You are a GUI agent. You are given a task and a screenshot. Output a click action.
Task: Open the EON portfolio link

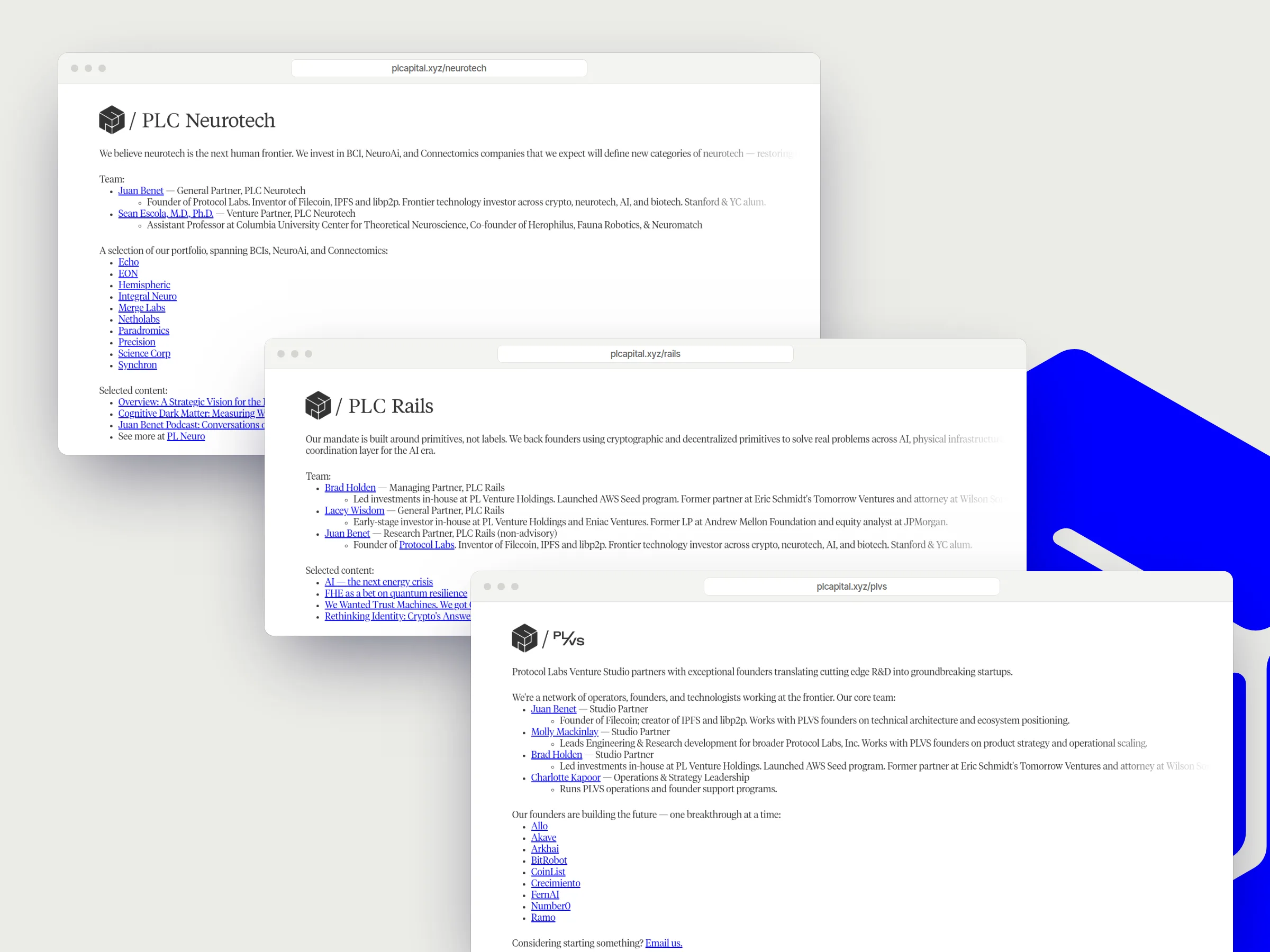(x=128, y=274)
